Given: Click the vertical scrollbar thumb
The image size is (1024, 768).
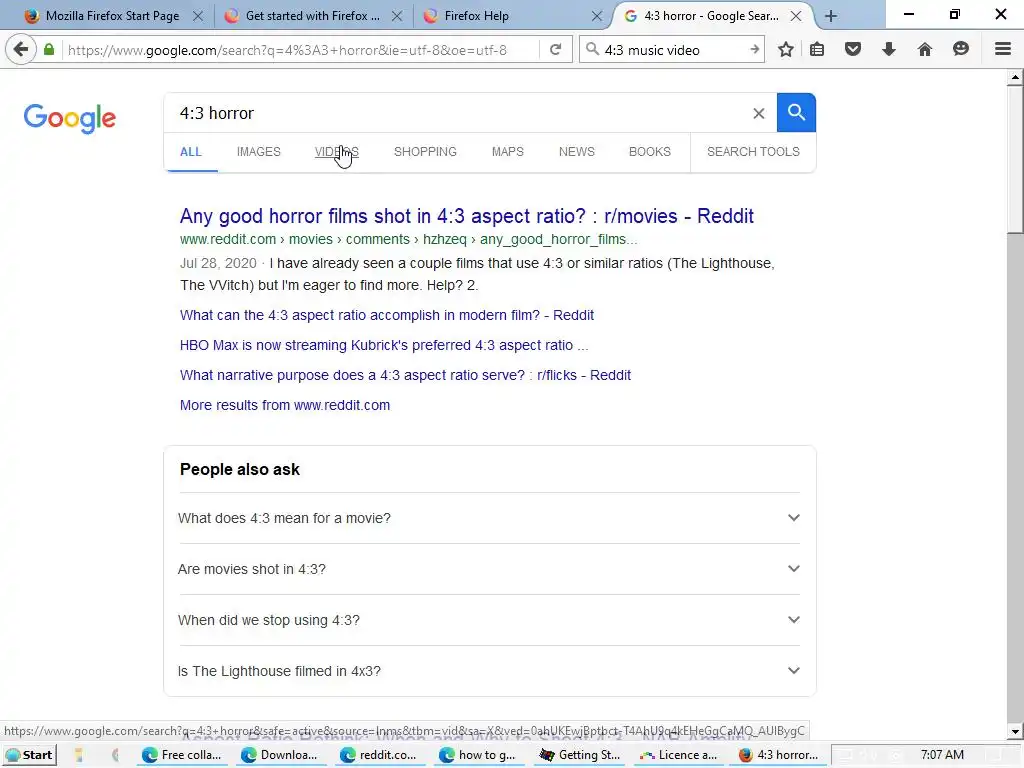Looking at the screenshot, I should click(1015, 159).
